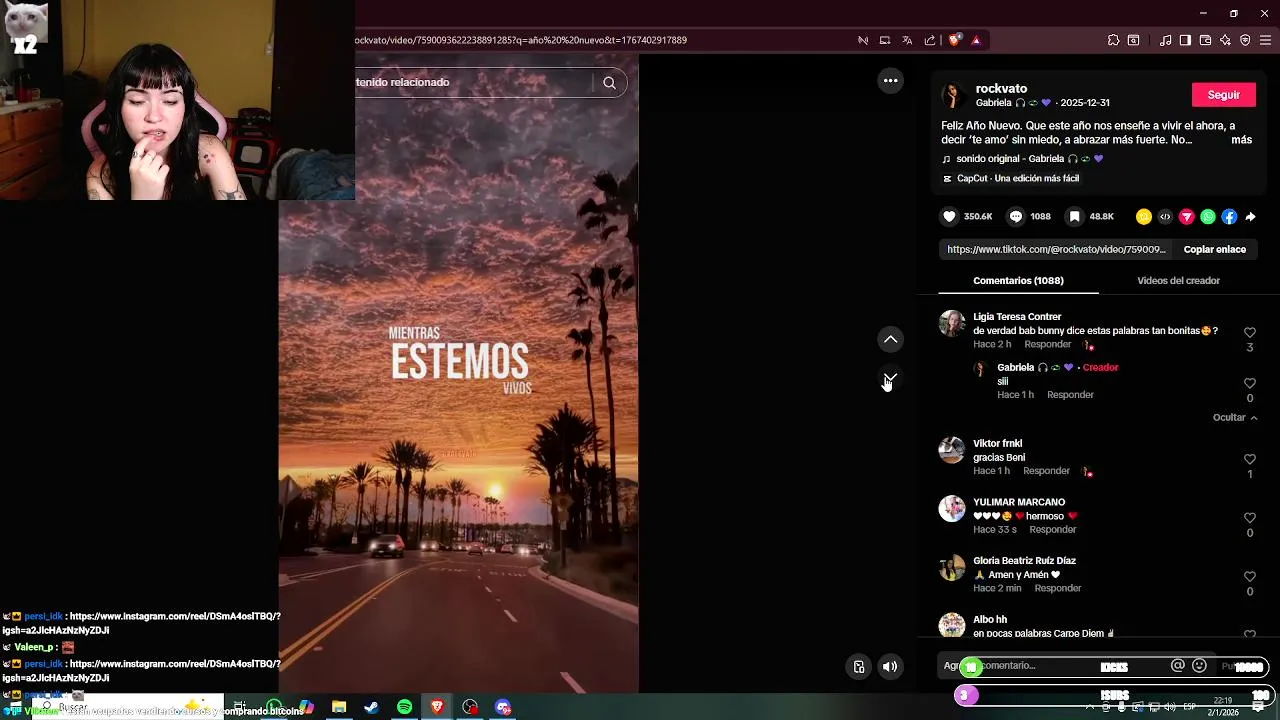1280x720 pixels.
Task: Like Viktor frnkl's comment
Action: (x=1249, y=459)
